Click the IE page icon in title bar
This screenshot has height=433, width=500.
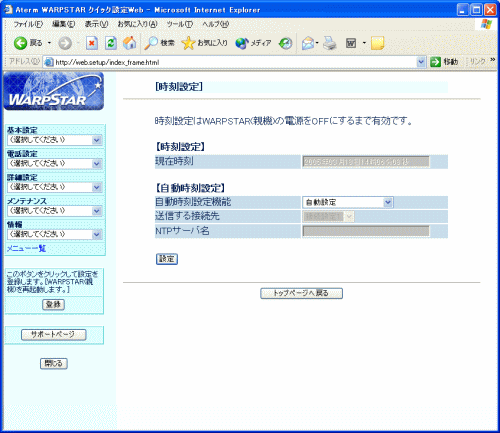8,10
